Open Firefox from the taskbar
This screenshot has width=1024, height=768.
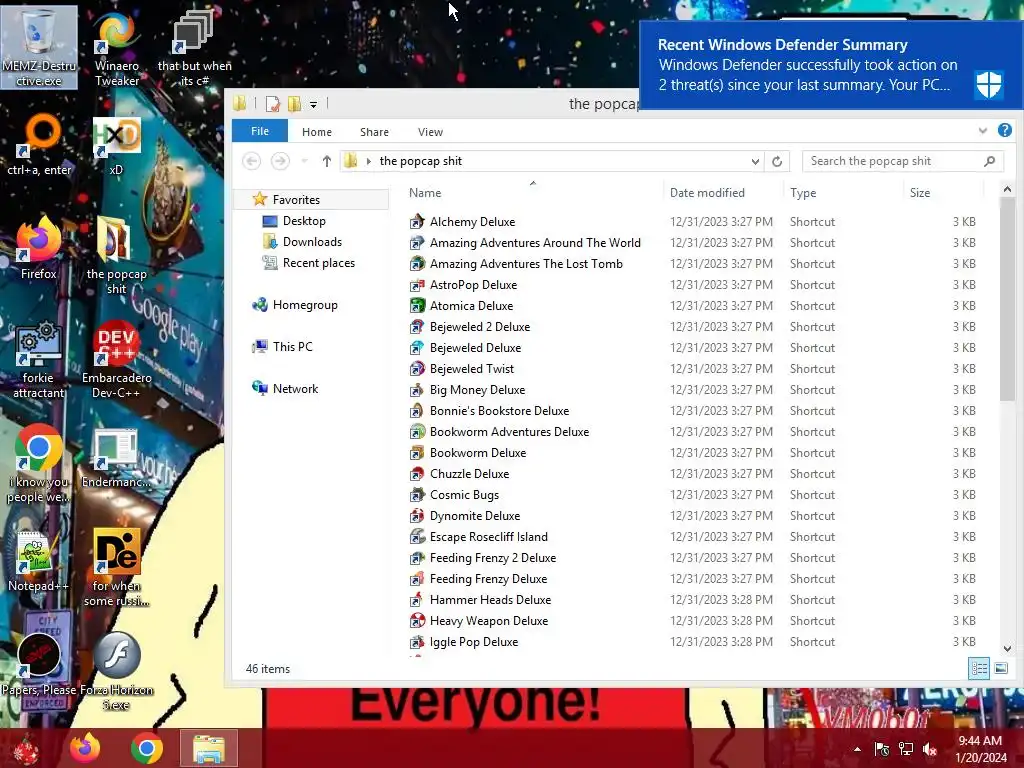86,748
